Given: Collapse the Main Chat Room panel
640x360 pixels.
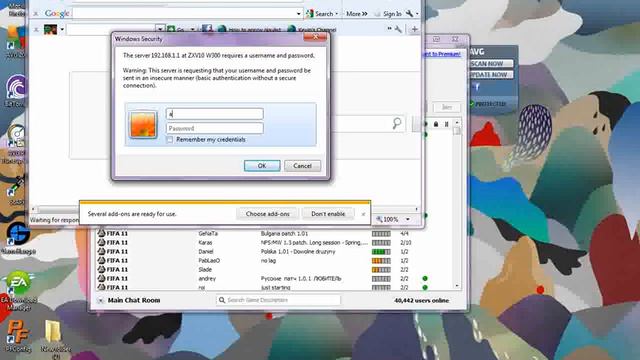Looking at the screenshot, I should click(x=100, y=300).
